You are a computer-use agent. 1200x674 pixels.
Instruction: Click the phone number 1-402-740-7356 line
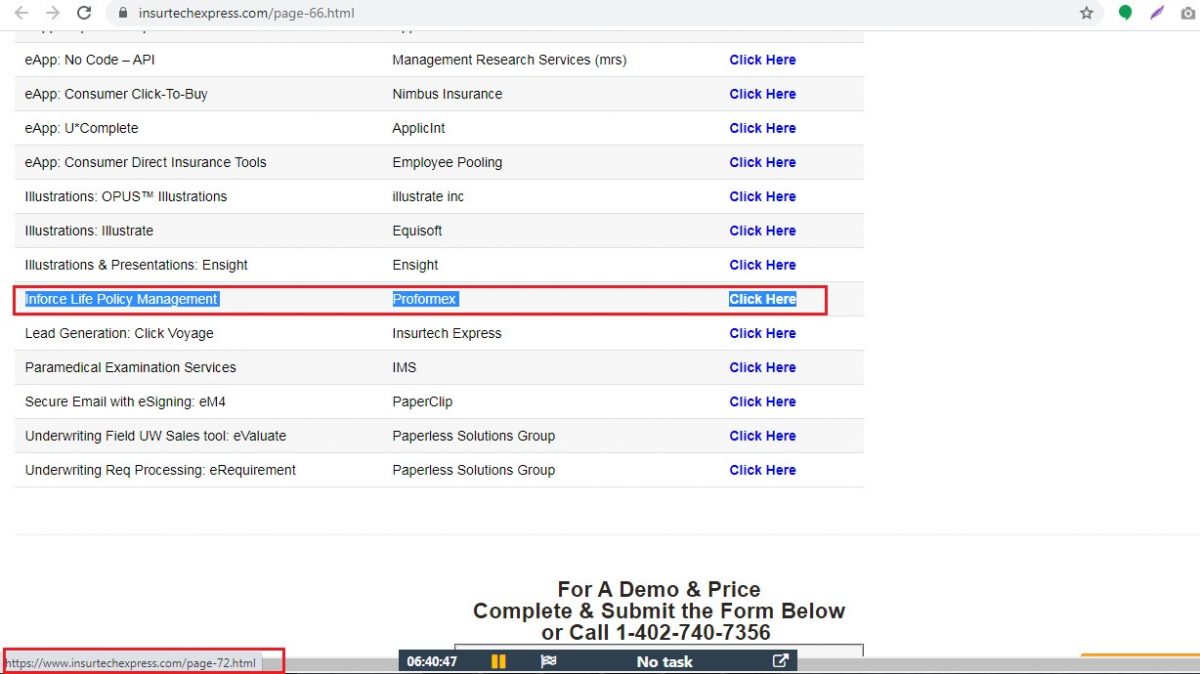[x=656, y=633]
